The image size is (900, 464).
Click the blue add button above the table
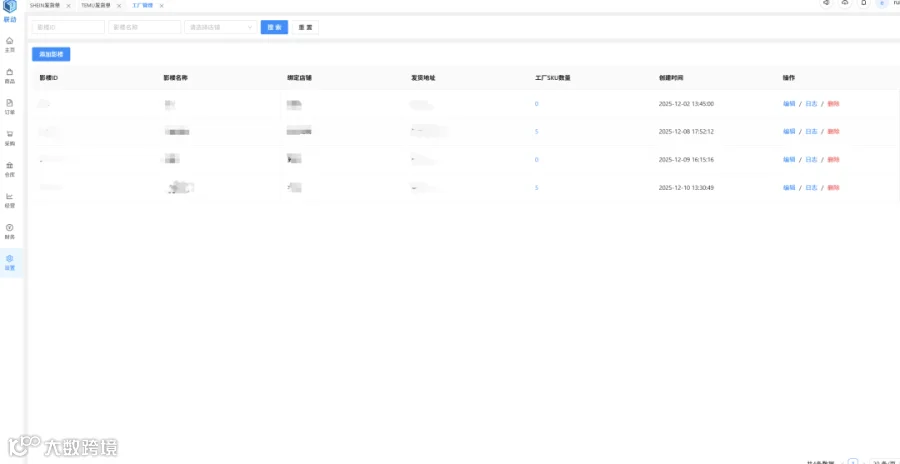[x=51, y=55]
